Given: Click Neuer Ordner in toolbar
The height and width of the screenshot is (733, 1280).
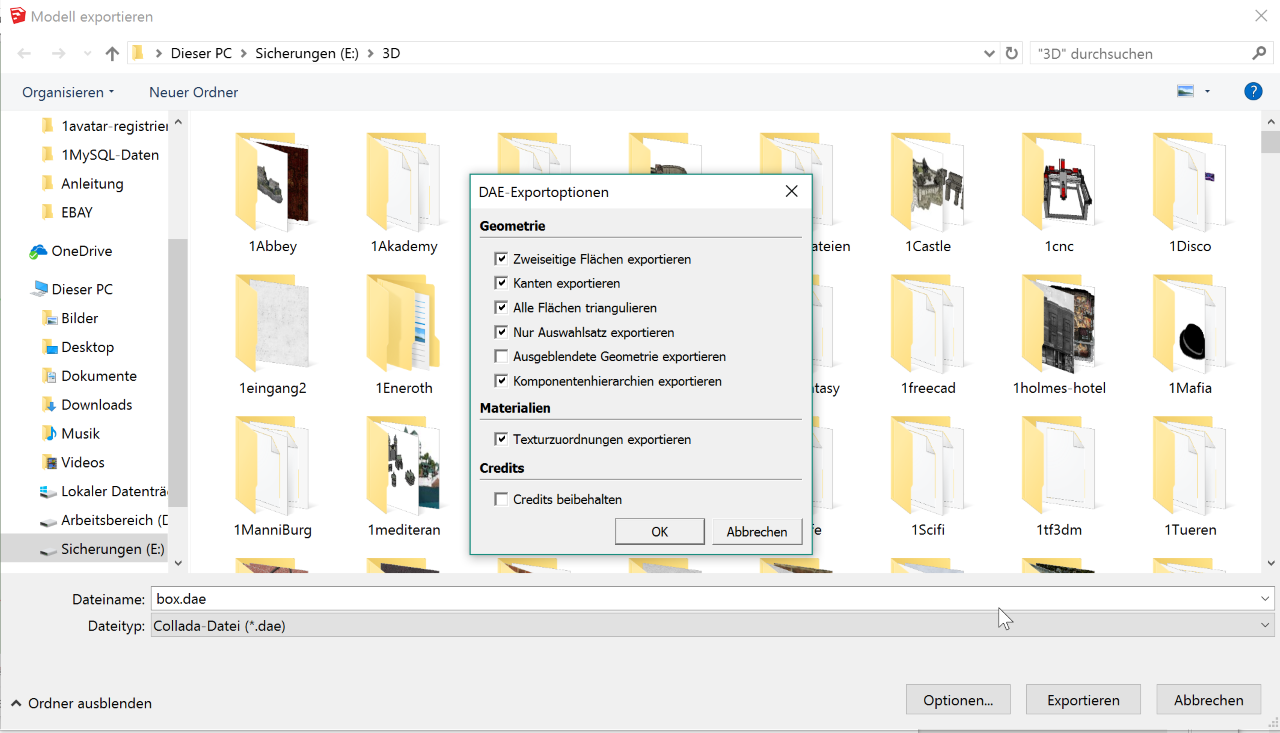Looking at the screenshot, I should tap(194, 92).
